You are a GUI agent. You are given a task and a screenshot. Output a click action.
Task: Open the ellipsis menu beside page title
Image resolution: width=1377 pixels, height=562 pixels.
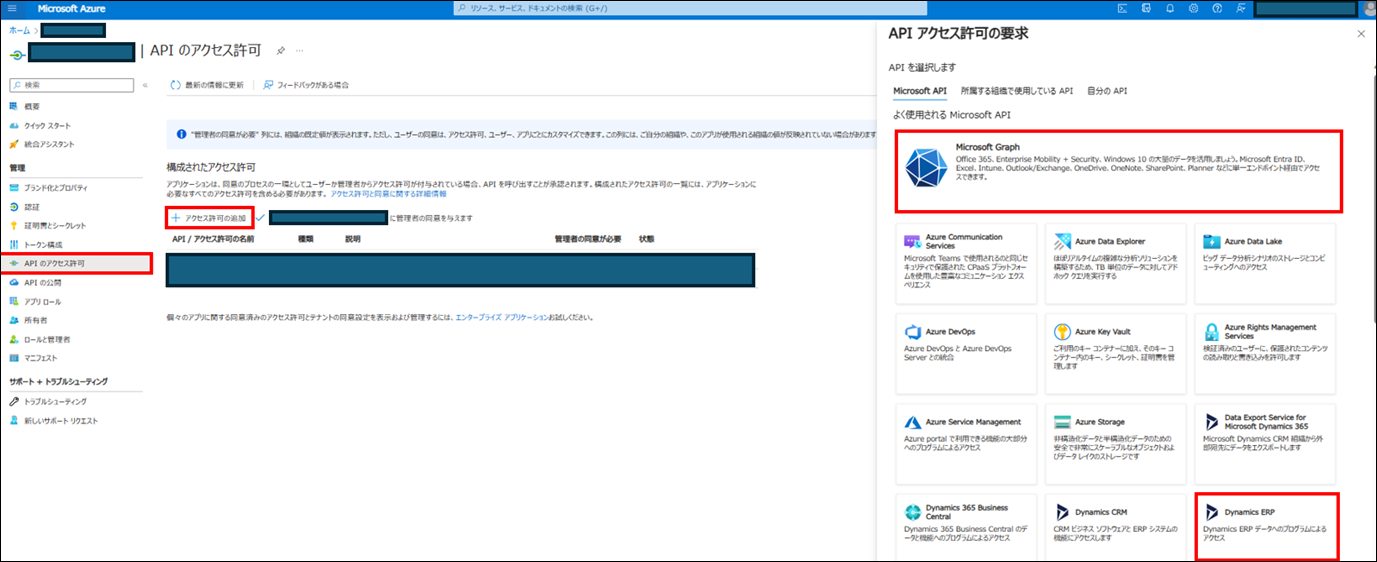pyautogui.click(x=299, y=50)
